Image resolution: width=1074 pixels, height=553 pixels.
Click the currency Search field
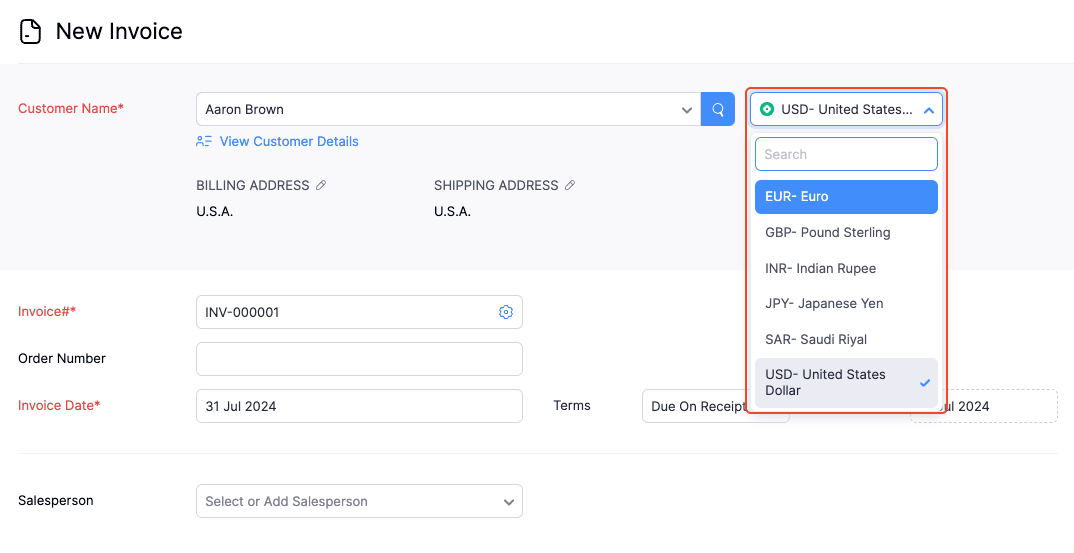coord(846,154)
